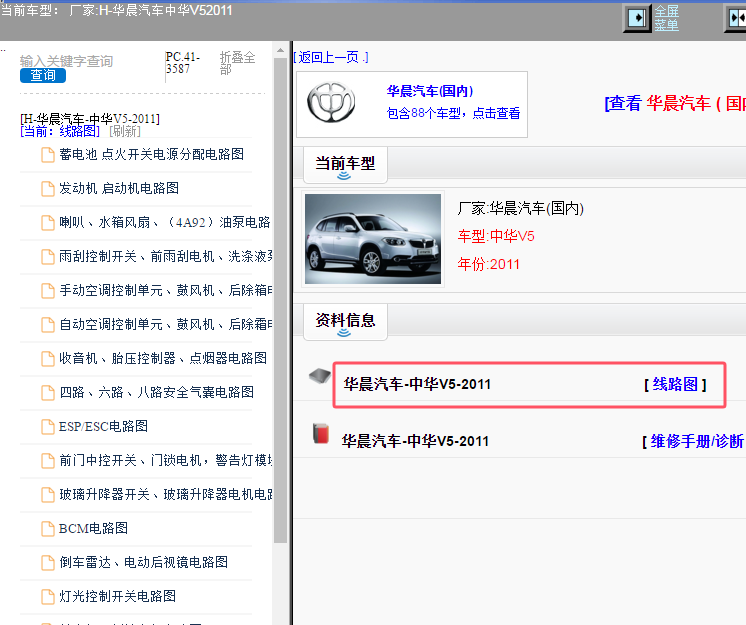Select 倒车雷达、电动后视镜电路图 entry
This screenshot has height=625, width=746.
pyautogui.click(x=143, y=562)
